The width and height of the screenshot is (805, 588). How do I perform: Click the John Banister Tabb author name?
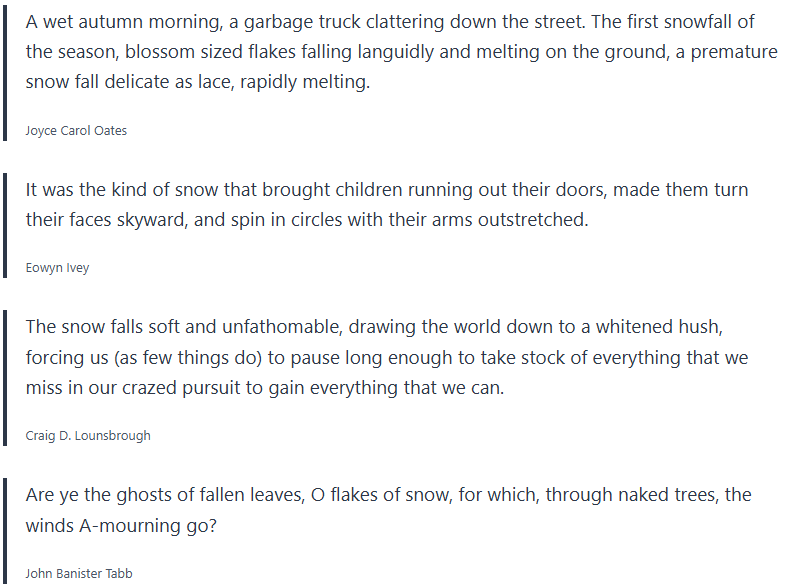point(79,573)
